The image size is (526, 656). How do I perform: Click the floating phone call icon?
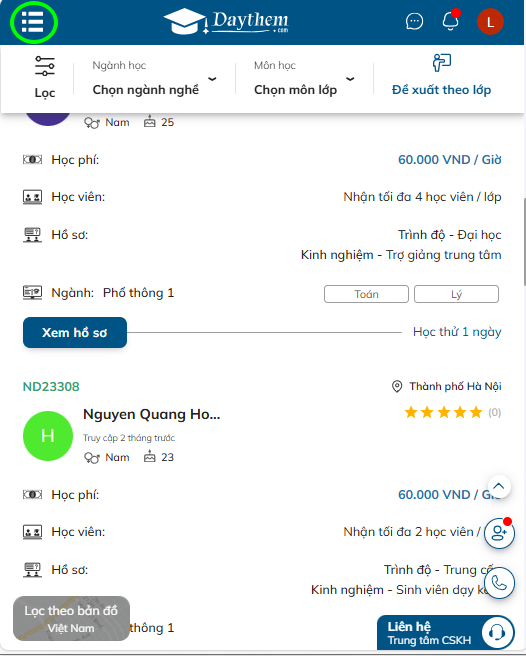[499, 583]
